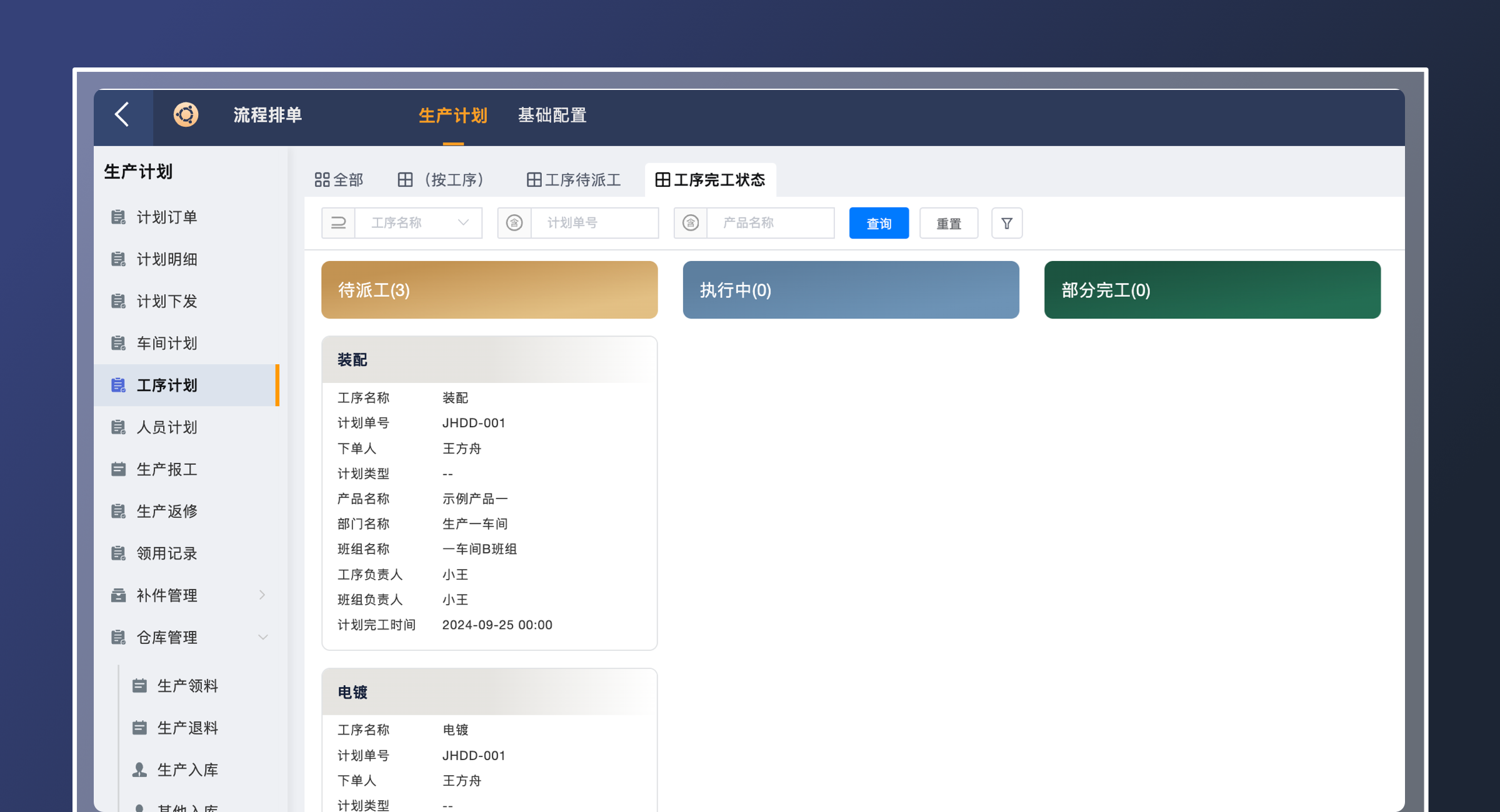Open the advanced filter funnel icon

[x=1006, y=223]
